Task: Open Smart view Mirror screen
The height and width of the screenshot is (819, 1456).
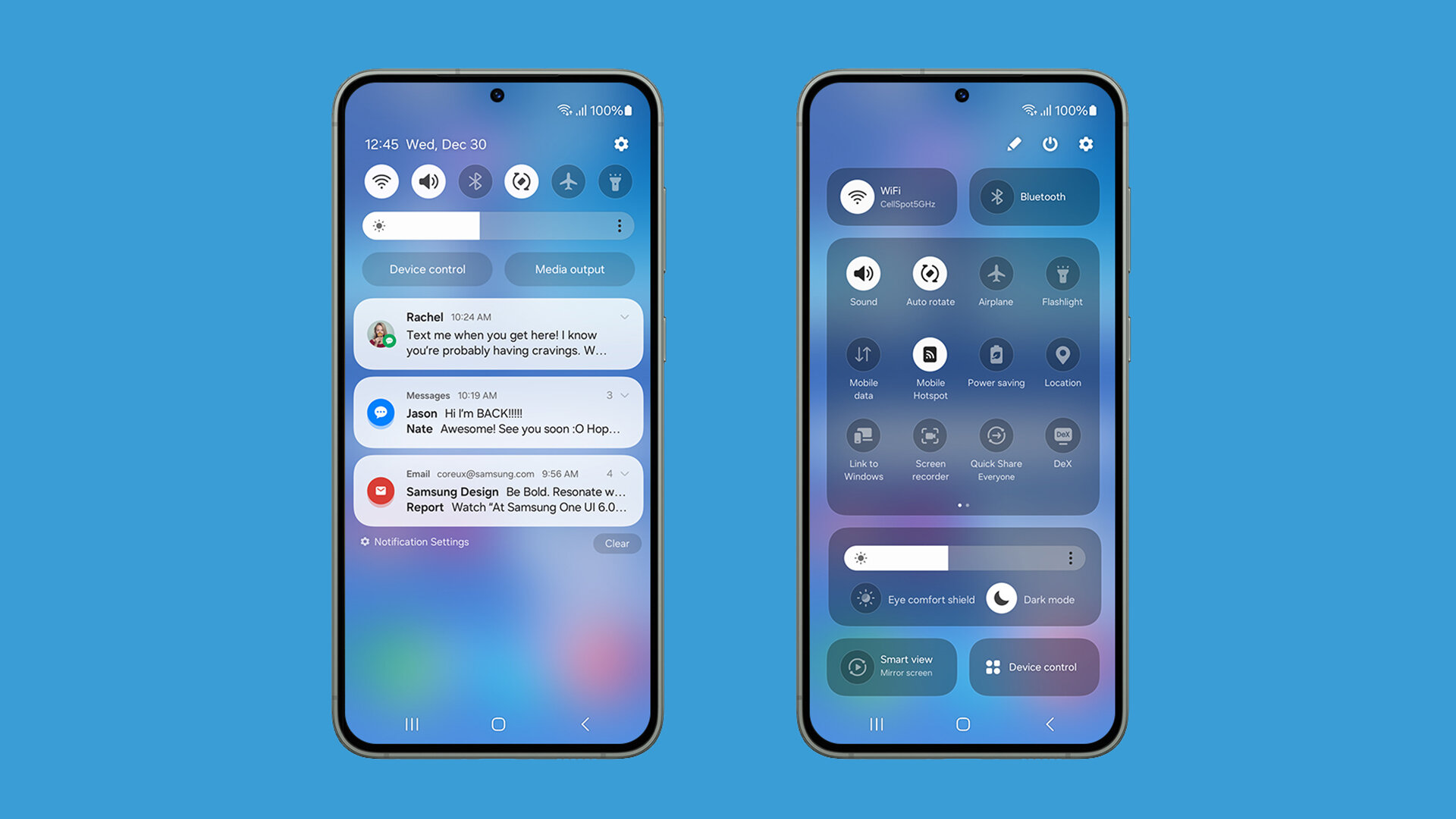Action: coord(893,666)
